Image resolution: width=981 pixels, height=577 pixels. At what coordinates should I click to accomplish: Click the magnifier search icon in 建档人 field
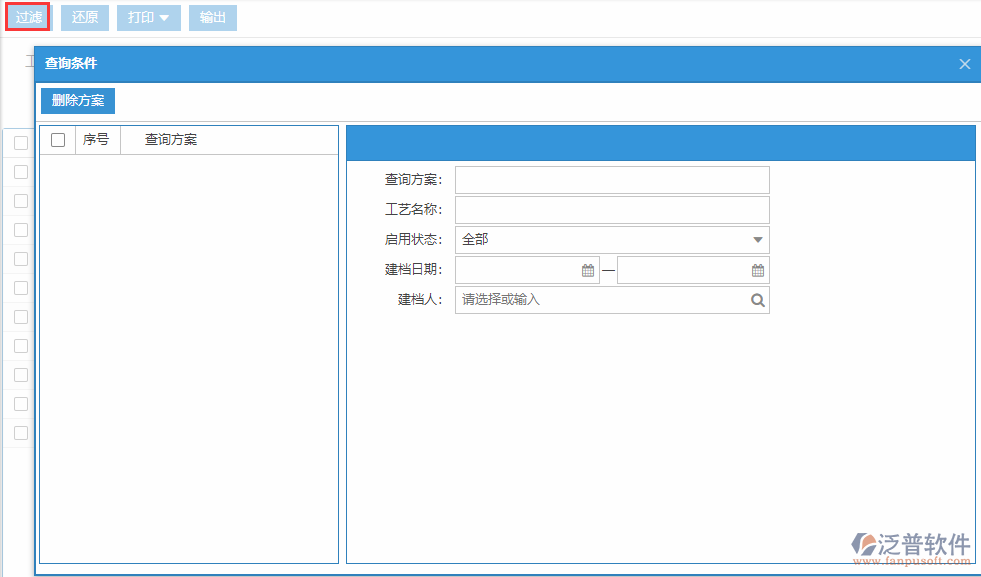[757, 300]
